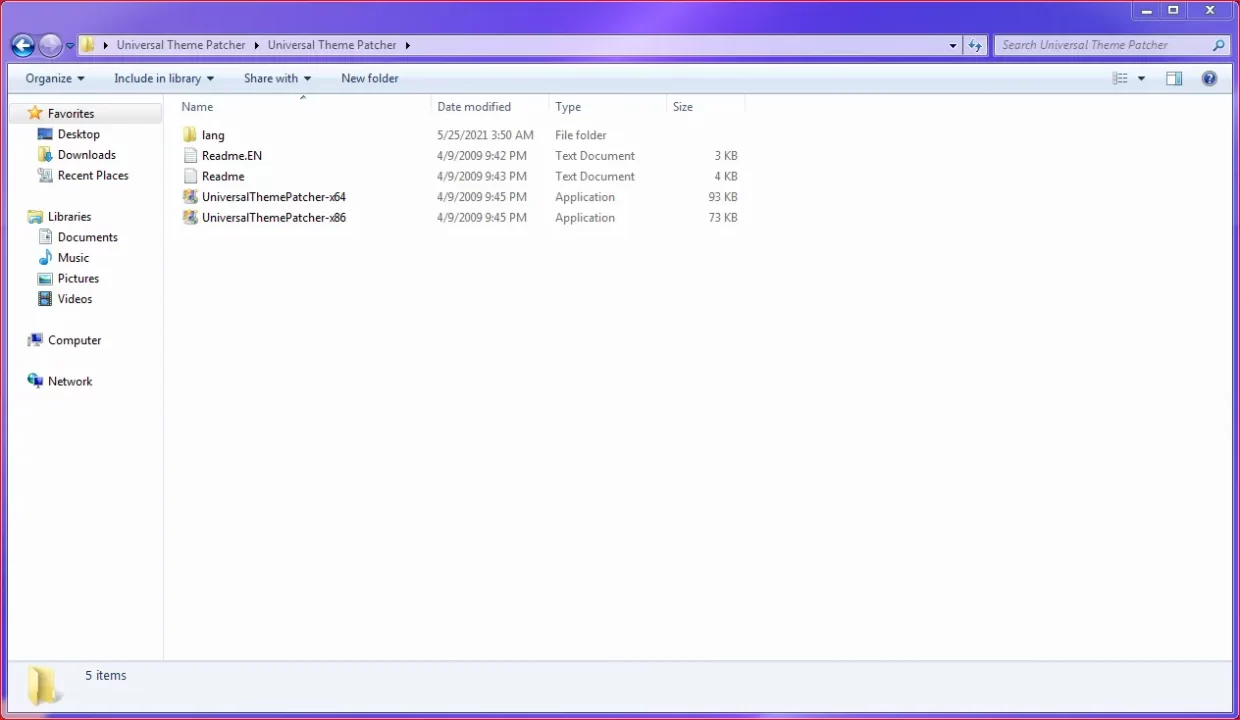Click the Help question mark icon
Image resolution: width=1240 pixels, height=720 pixels.
point(1209,78)
